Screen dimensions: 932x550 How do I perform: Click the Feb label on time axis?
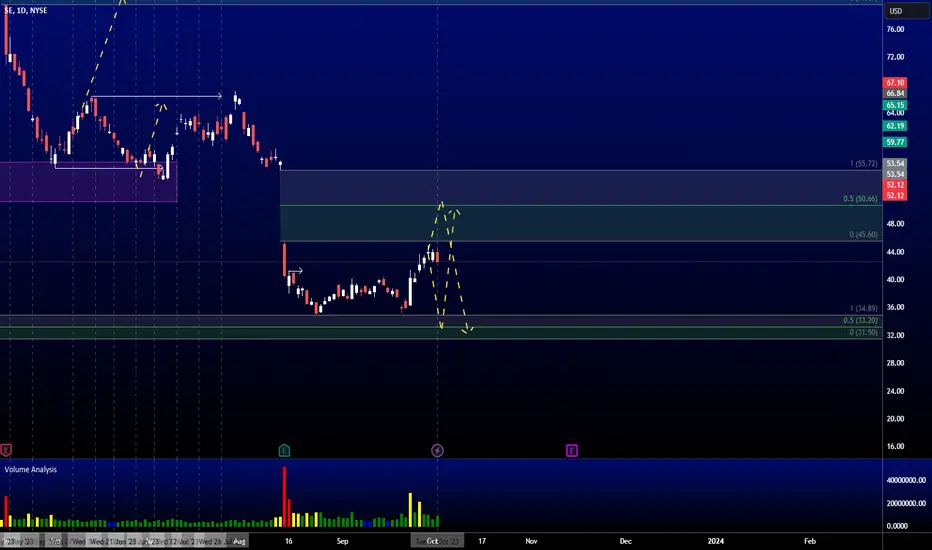tap(810, 541)
